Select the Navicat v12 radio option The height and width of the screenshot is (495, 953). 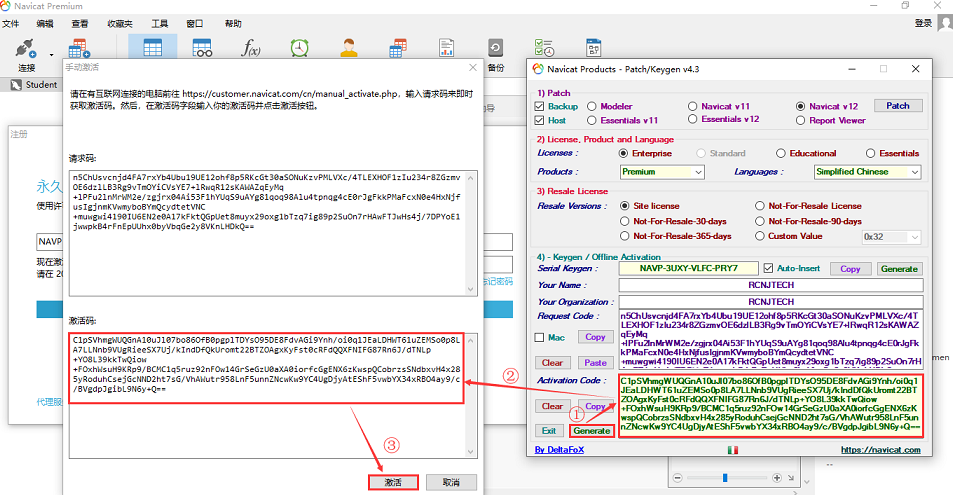coord(800,106)
